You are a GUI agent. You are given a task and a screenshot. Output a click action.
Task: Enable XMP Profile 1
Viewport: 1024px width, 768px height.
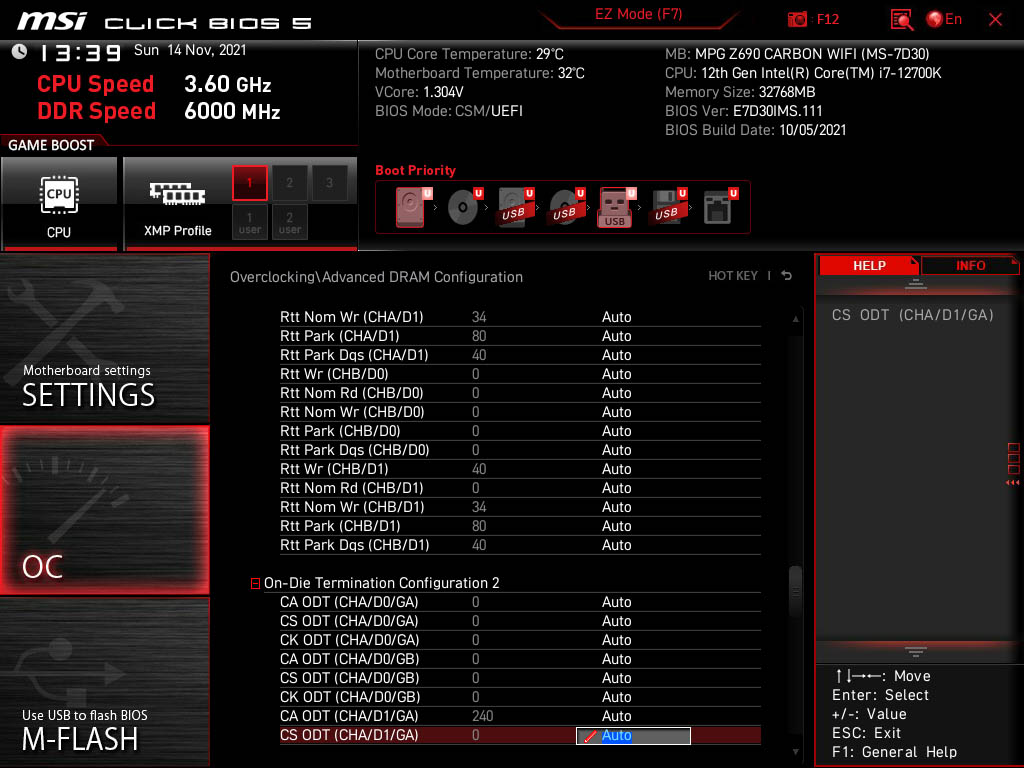click(250, 183)
